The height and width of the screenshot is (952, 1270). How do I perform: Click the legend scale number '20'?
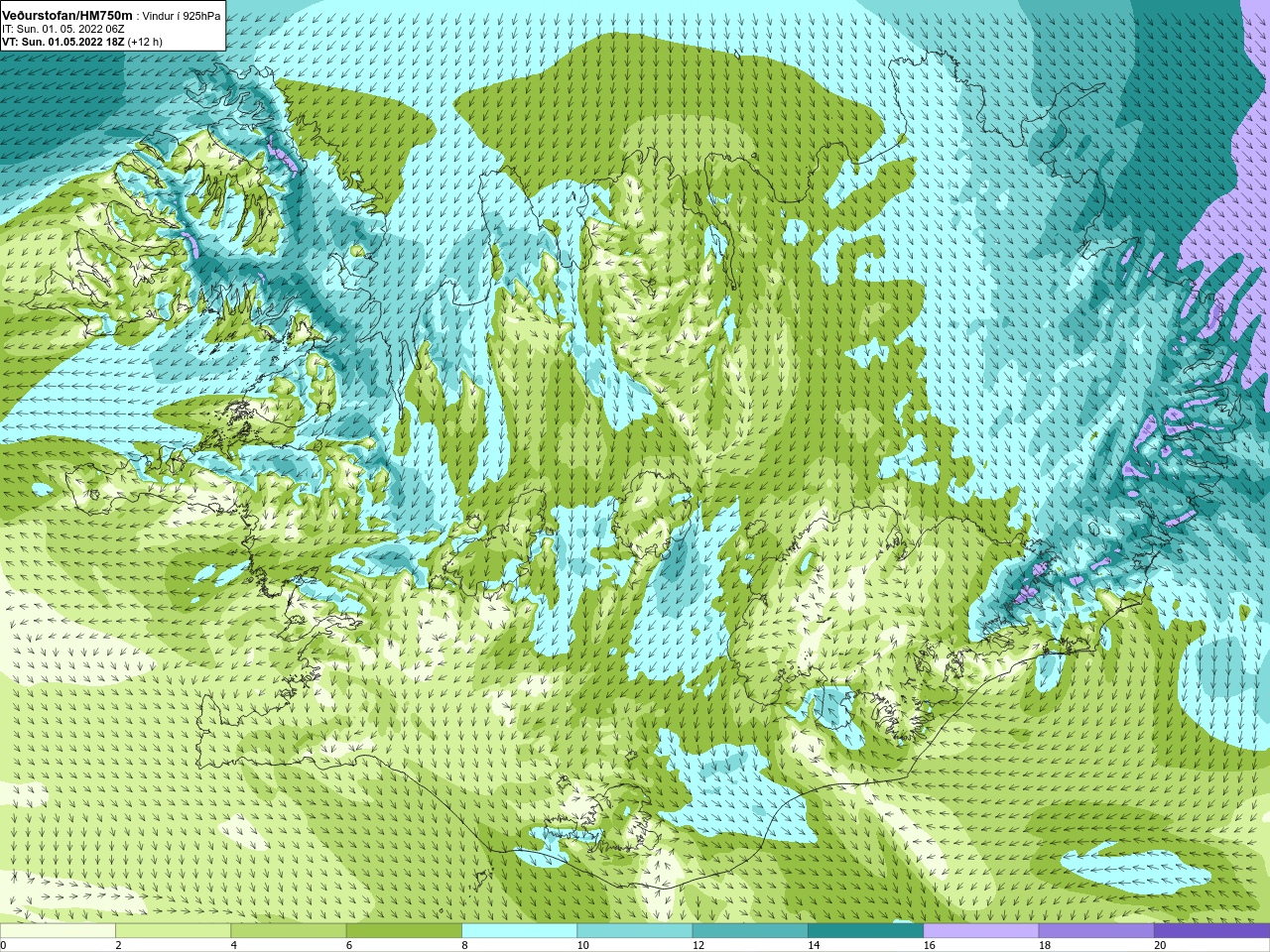click(x=1160, y=945)
